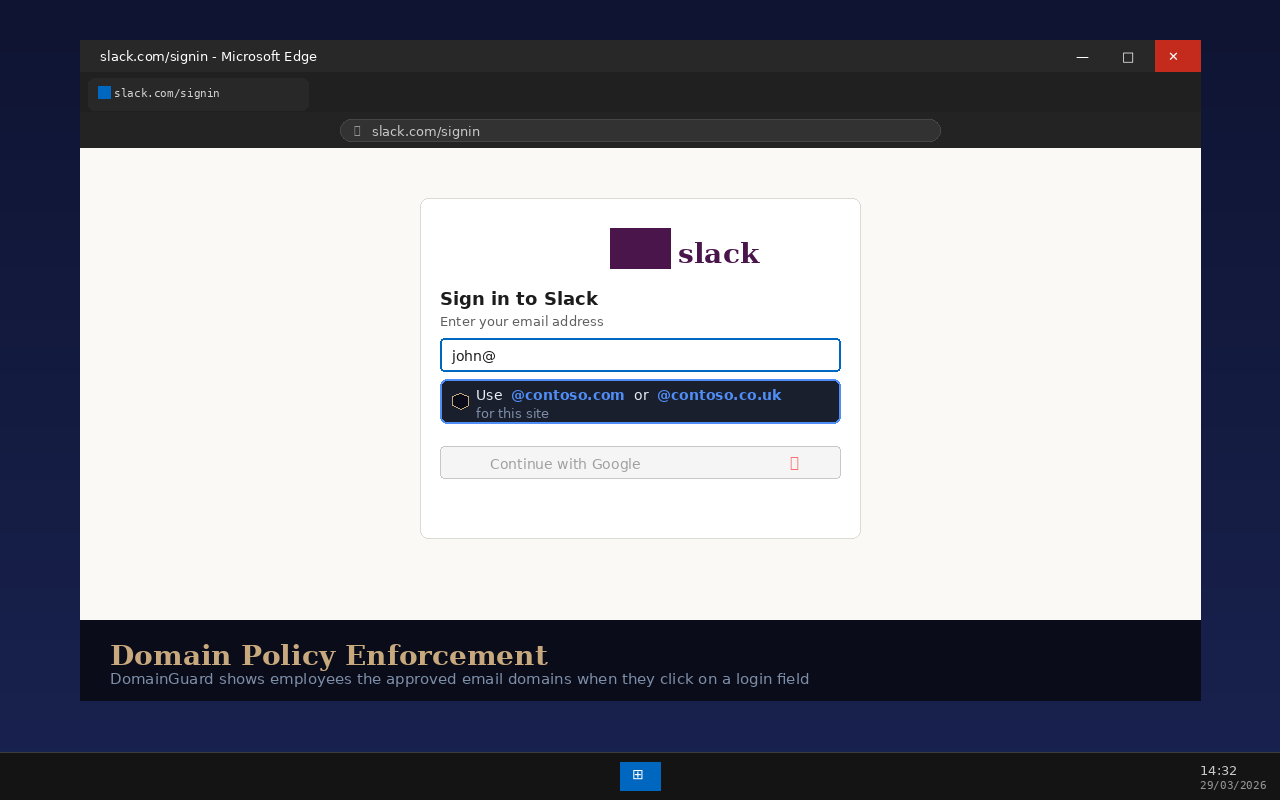Click the DomainGuard hexagon icon in suggestion
This screenshot has height=800, width=1280.
coord(460,401)
